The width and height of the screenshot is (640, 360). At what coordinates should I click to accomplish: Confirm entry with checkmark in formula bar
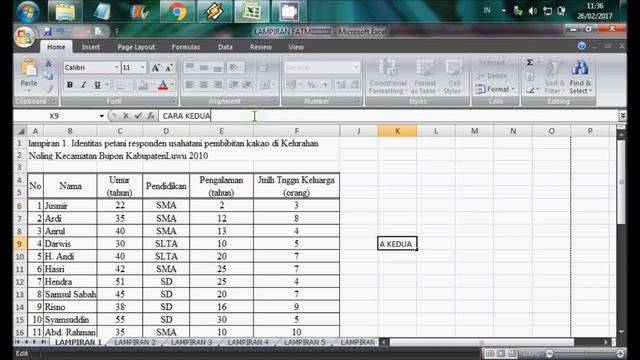coord(138,116)
